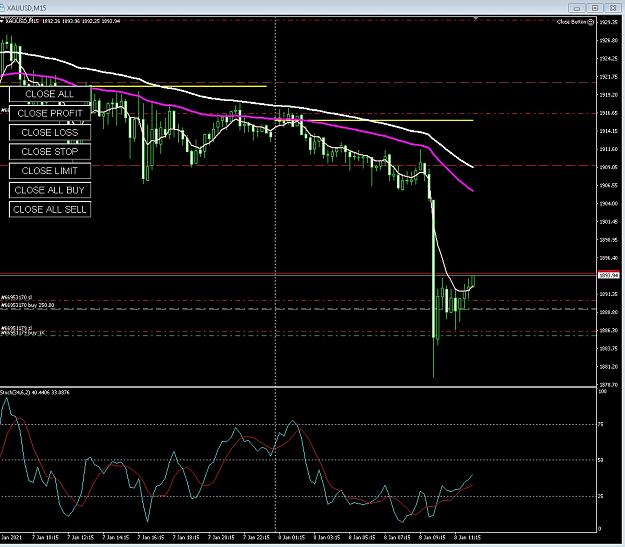Click the Close Button expert smiley icon
The height and width of the screenshot is (547, 625).
point(591,22)
